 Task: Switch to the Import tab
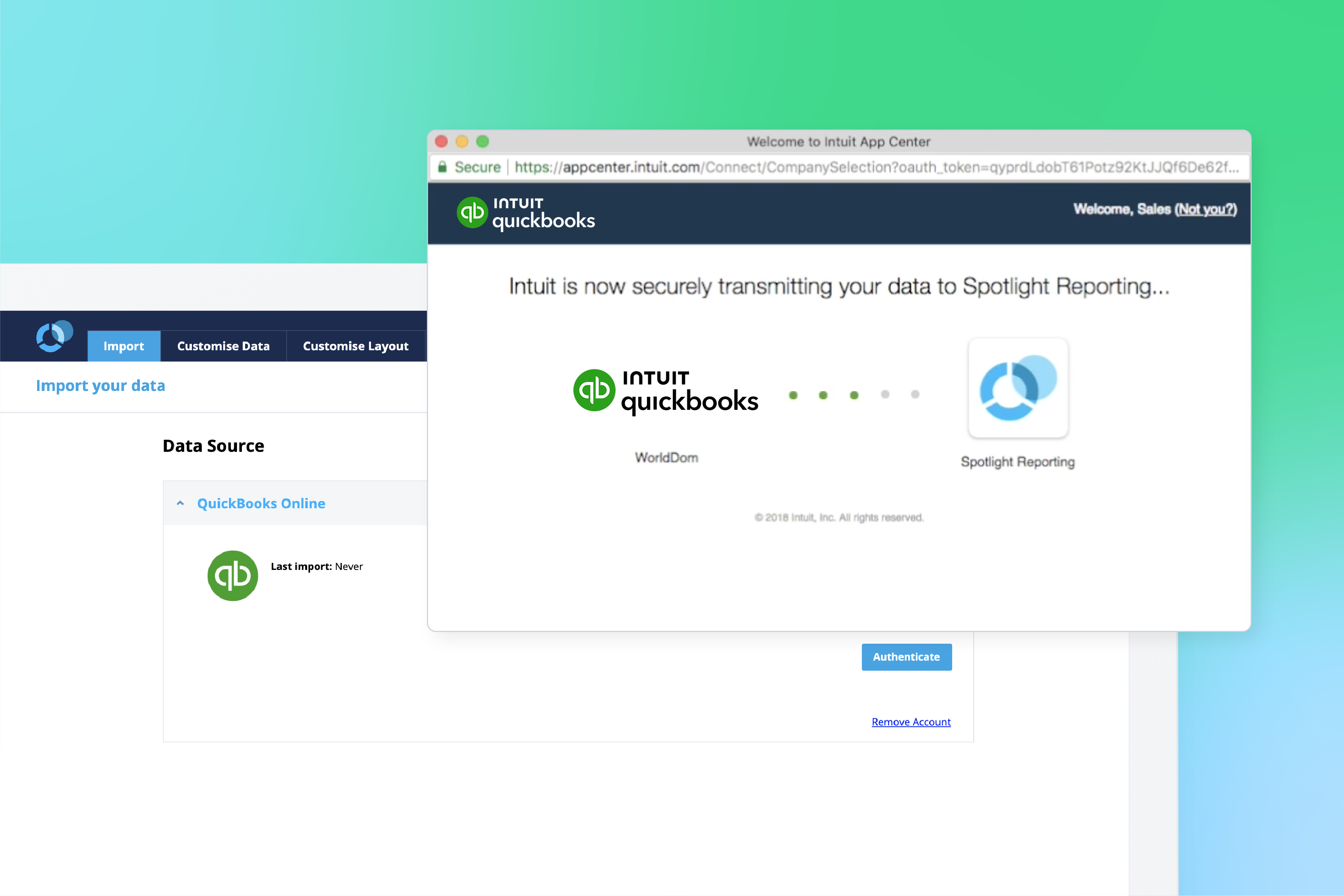[123, 346]
